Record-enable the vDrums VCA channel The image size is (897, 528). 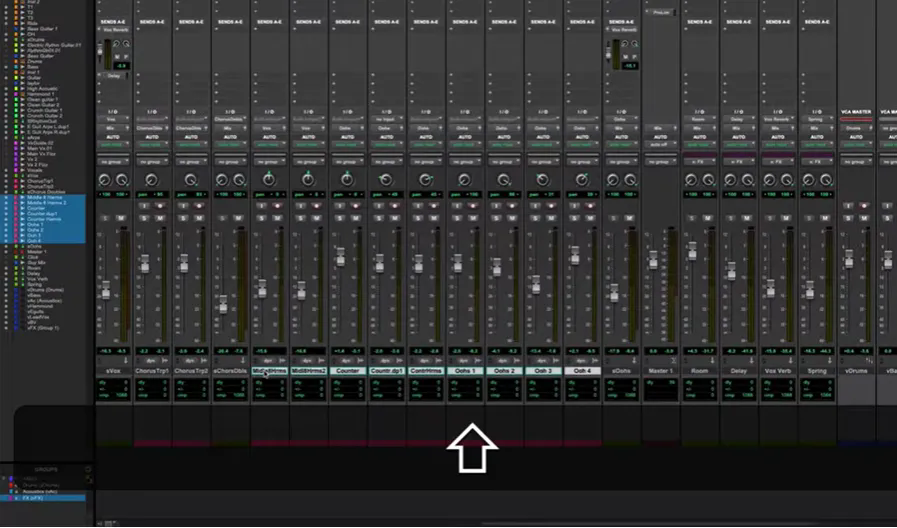coord(863,206)
